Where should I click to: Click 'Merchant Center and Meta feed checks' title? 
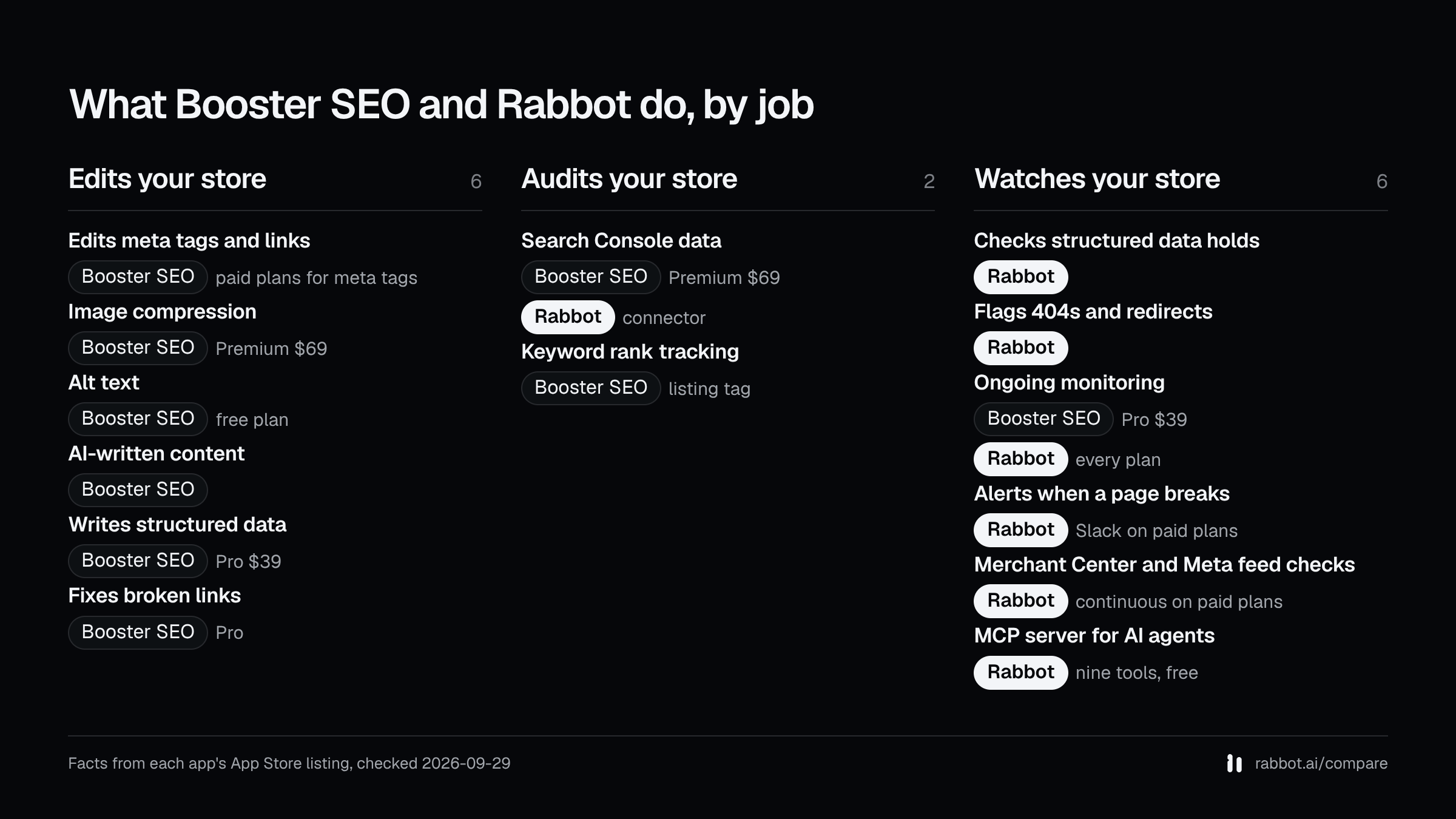(x=1164, y=565)
